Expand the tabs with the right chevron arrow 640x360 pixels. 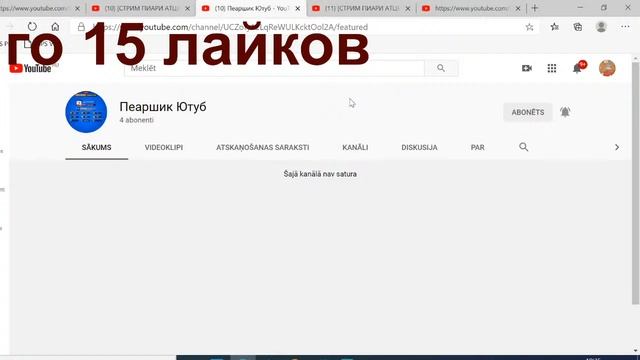(617, 147)
